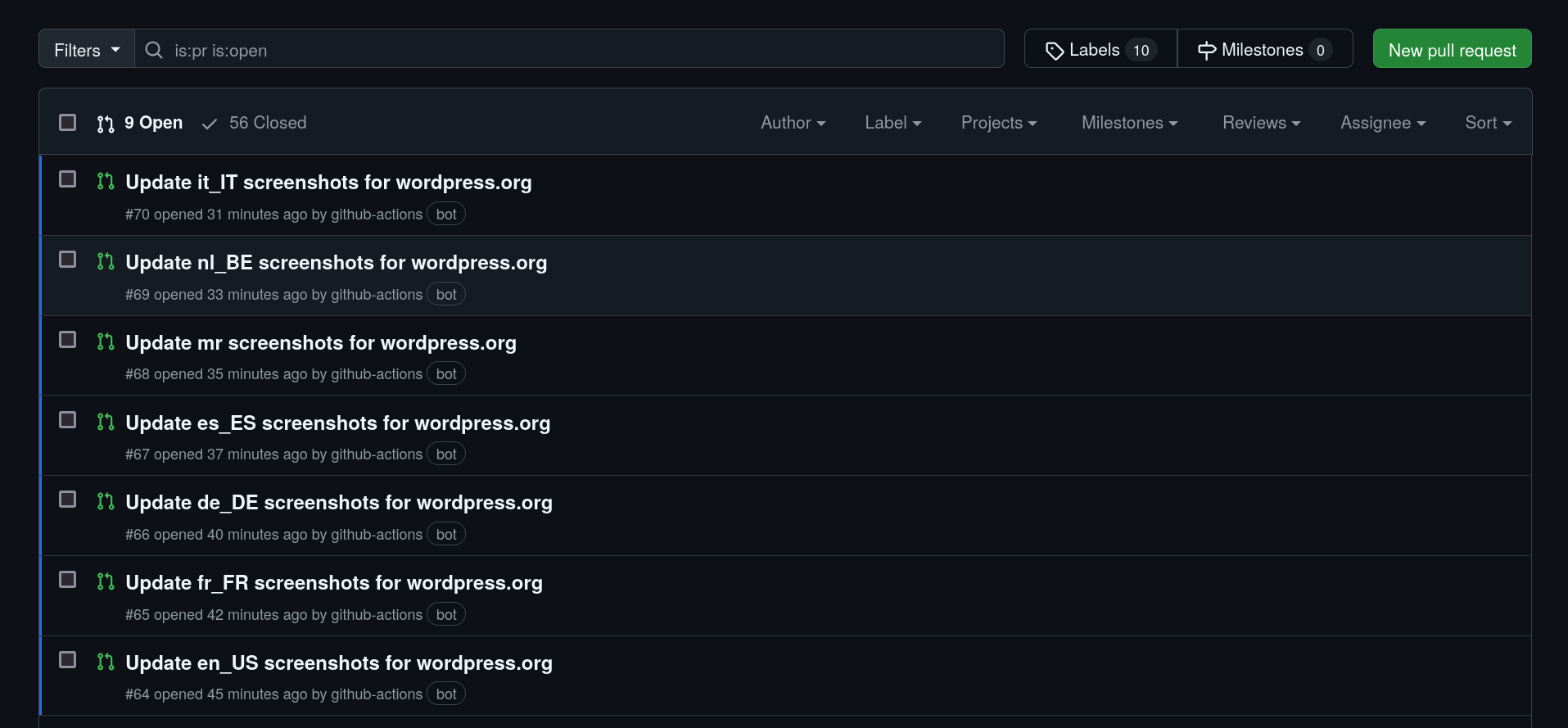Click "#66 opened 40 minutes ago" text
Screen dimensions: 1568x728
click(216, 535)
